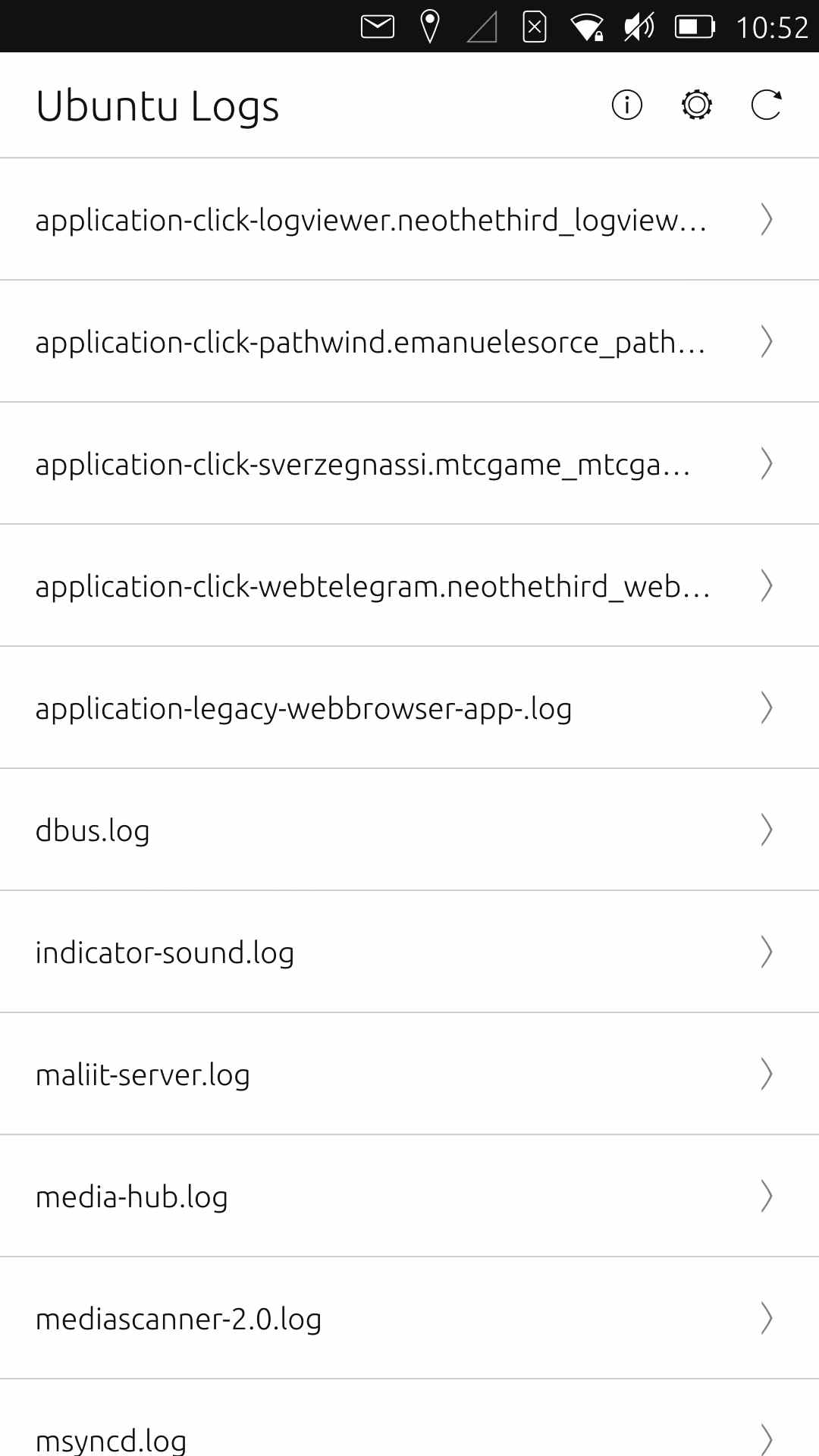Tap the location pin status icon
Screen dimensions: 819x1456
(430, 27)
